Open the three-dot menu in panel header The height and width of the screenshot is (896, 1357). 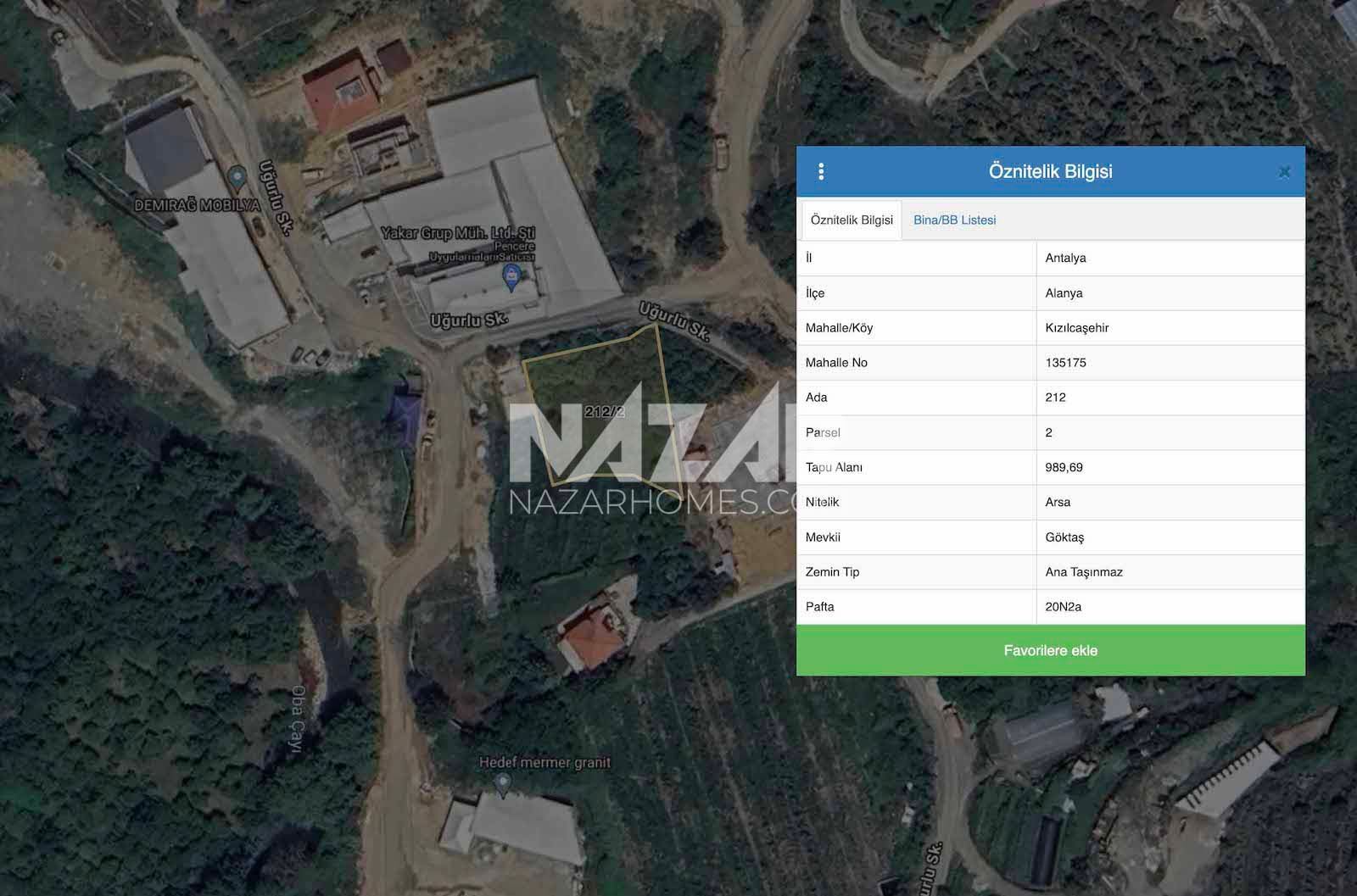(821, 172)
